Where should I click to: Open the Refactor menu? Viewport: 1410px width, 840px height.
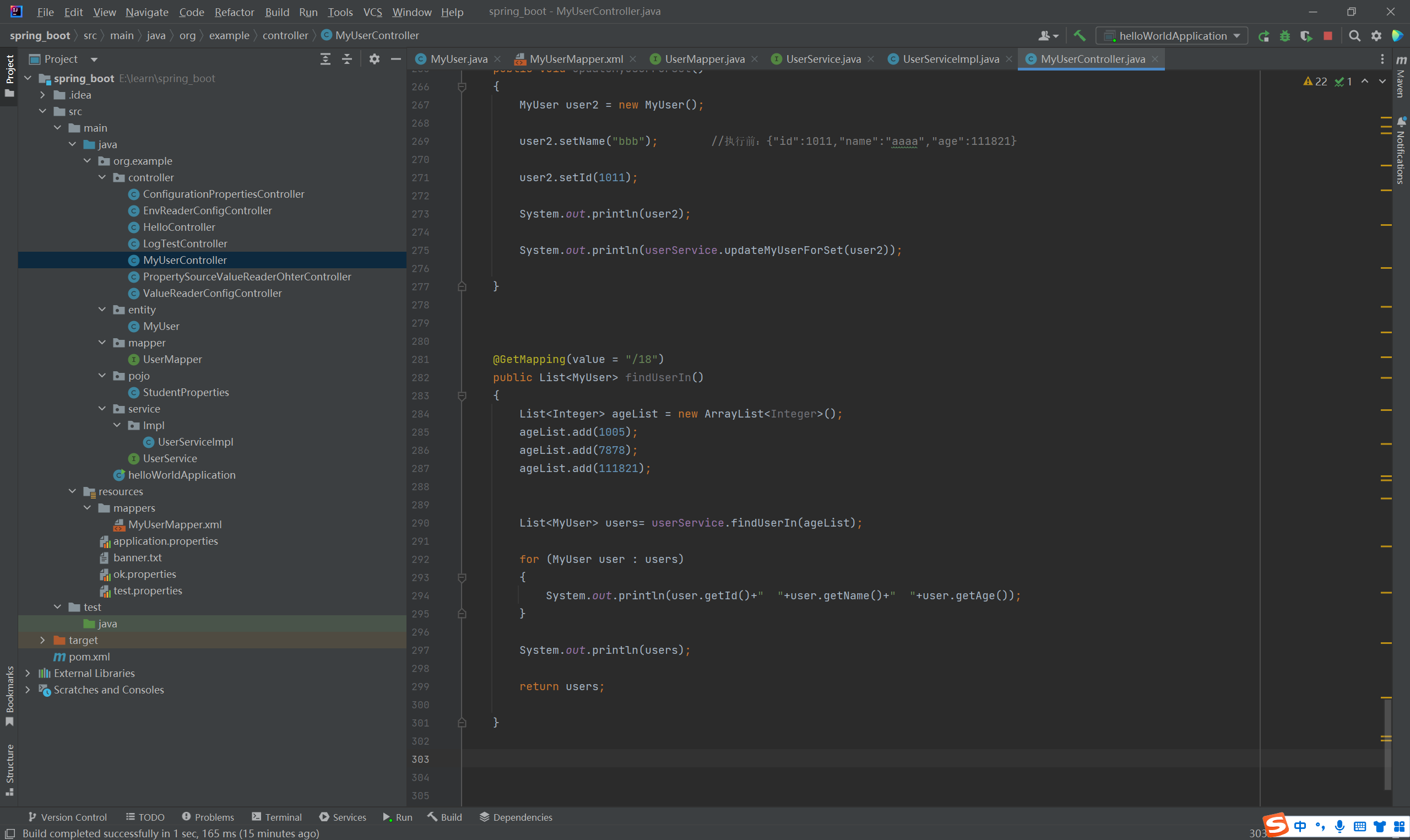(234, 12)
